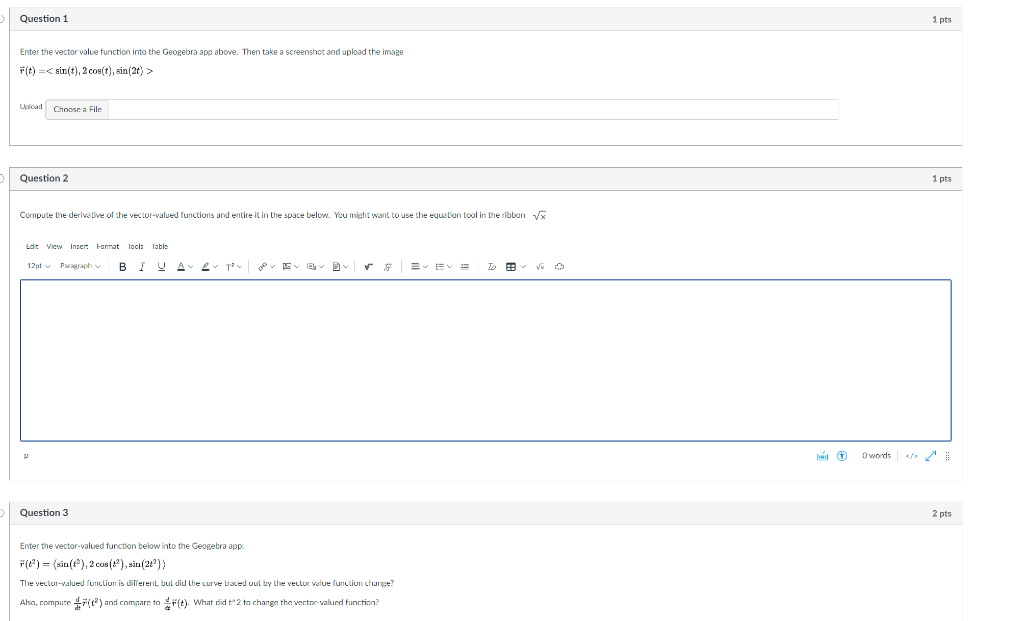Image resolution: width=1024 pixels, height=621 pixels.
Task: Click the align text icon
Action: tap(415, 266)
